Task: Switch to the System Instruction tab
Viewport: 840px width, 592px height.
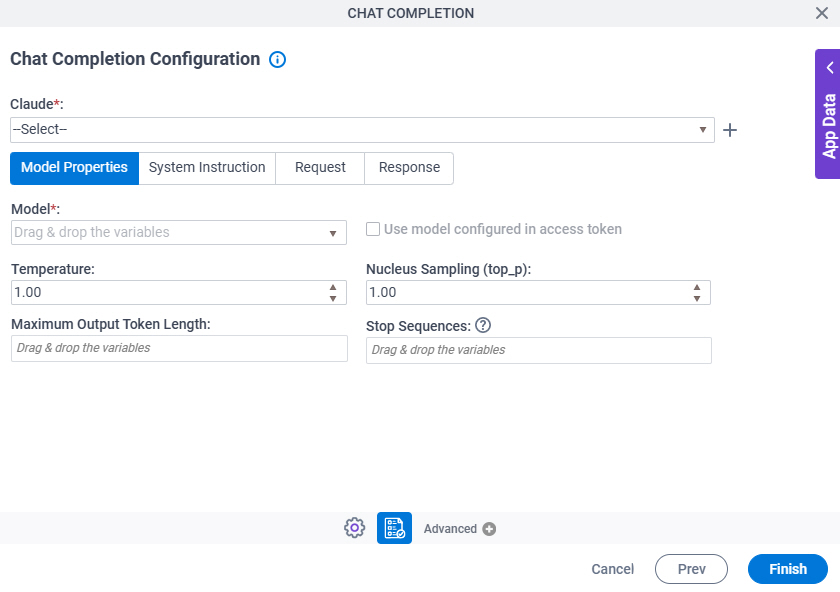Action: pos(207,168)
